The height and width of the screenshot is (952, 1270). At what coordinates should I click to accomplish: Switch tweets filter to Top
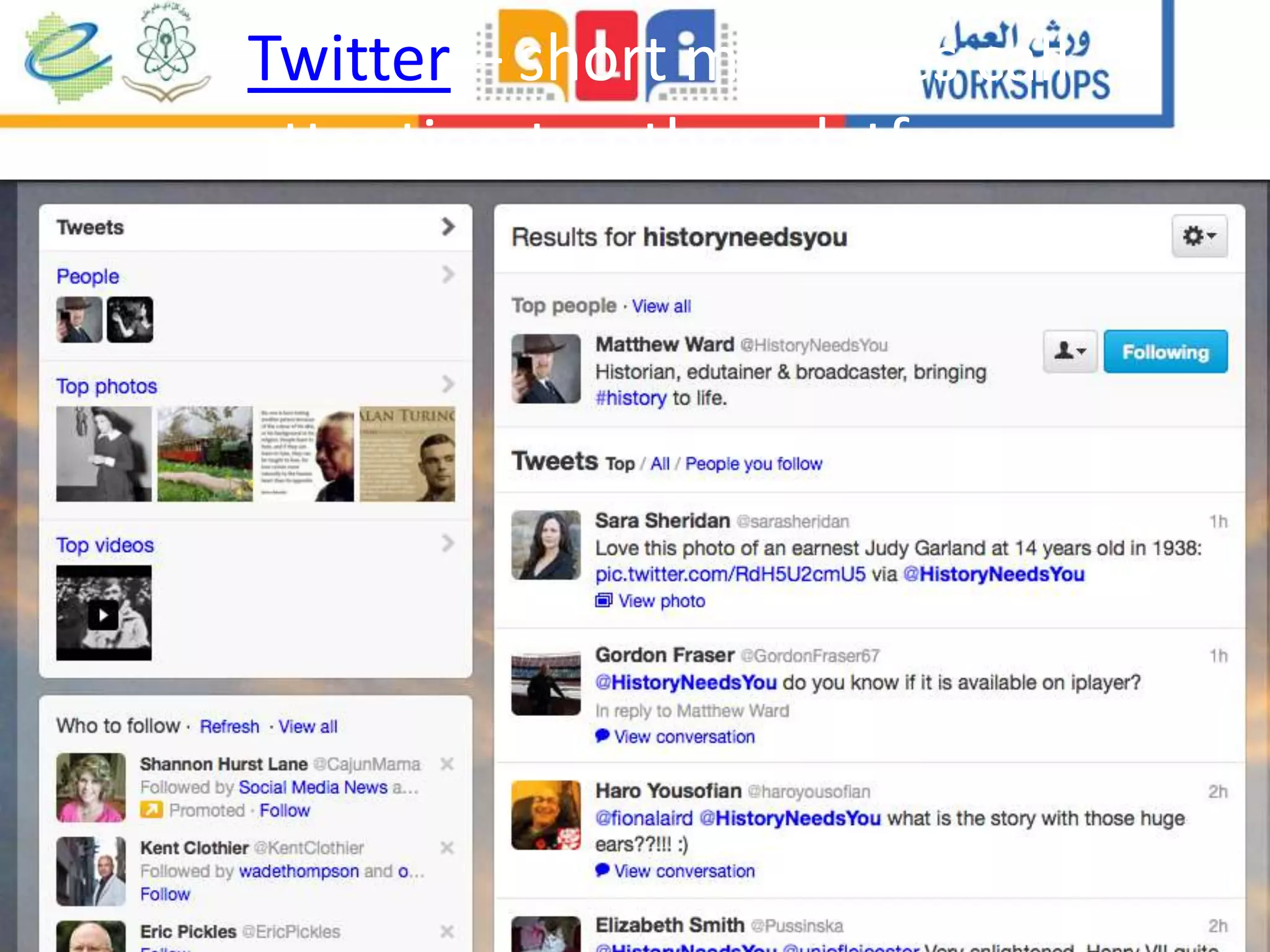pyautogui.click(x=620, y=464)
